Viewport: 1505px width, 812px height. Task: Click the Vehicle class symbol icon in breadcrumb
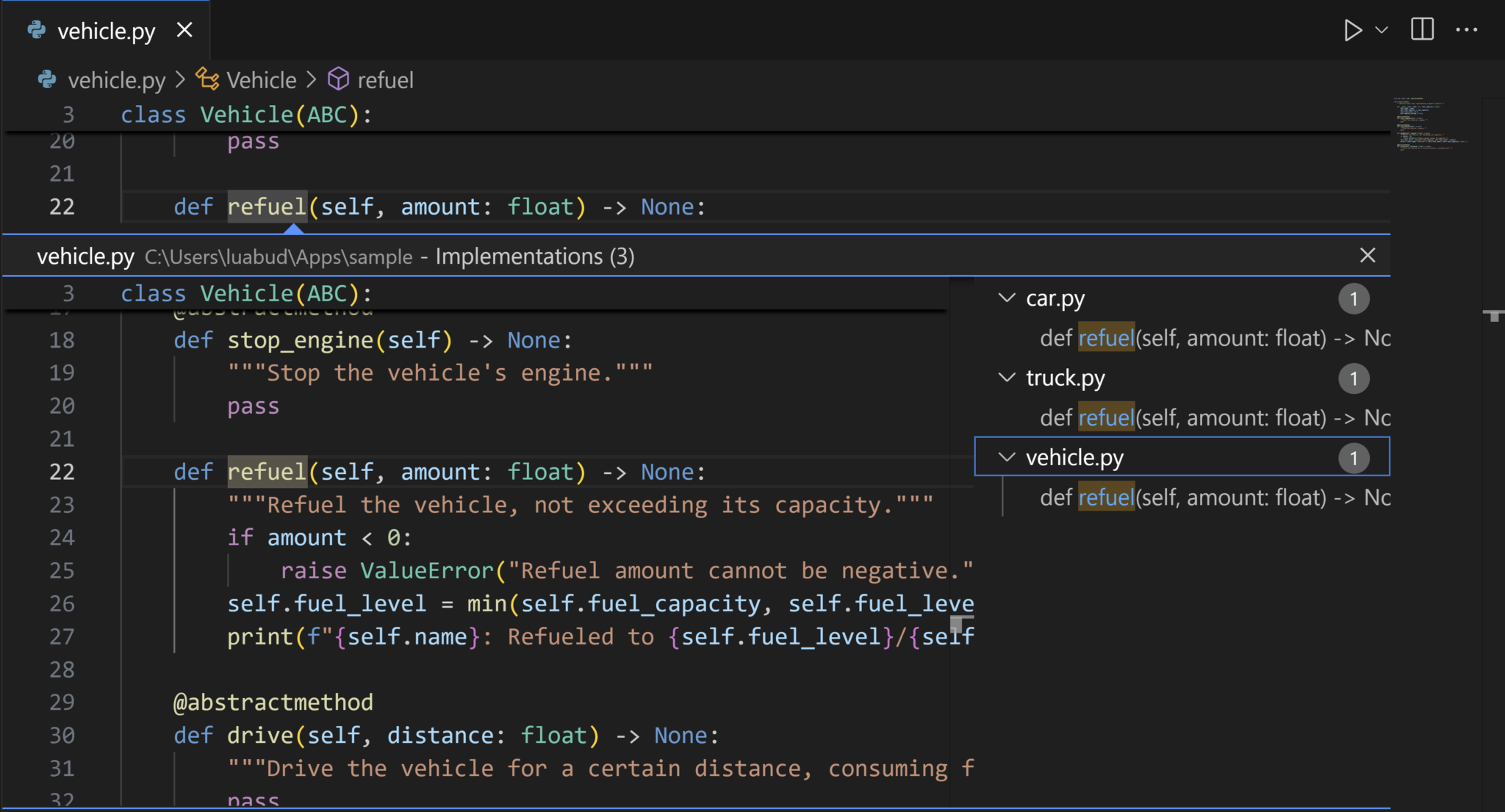(x=206, y=79)
